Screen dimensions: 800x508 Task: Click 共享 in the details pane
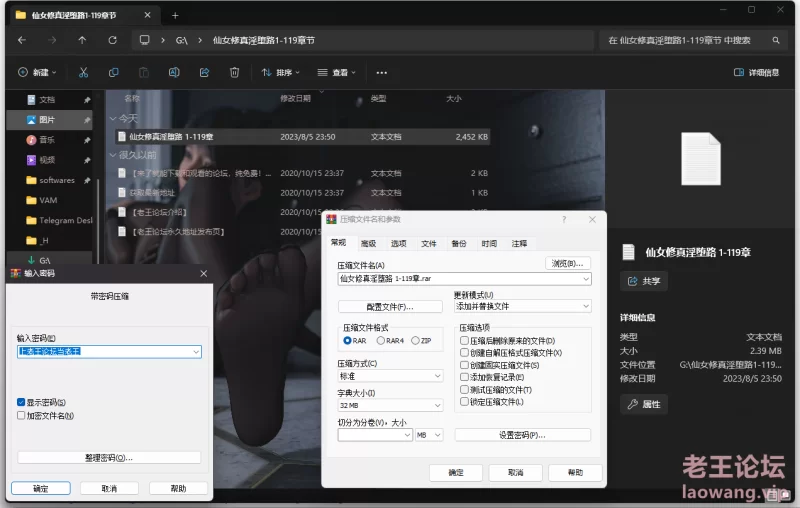(644, 281)
